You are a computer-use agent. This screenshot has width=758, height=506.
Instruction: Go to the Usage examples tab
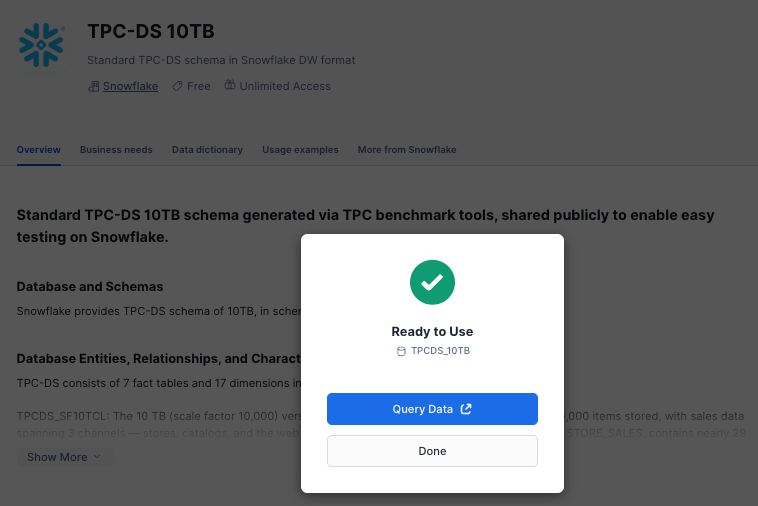[300, 150]
